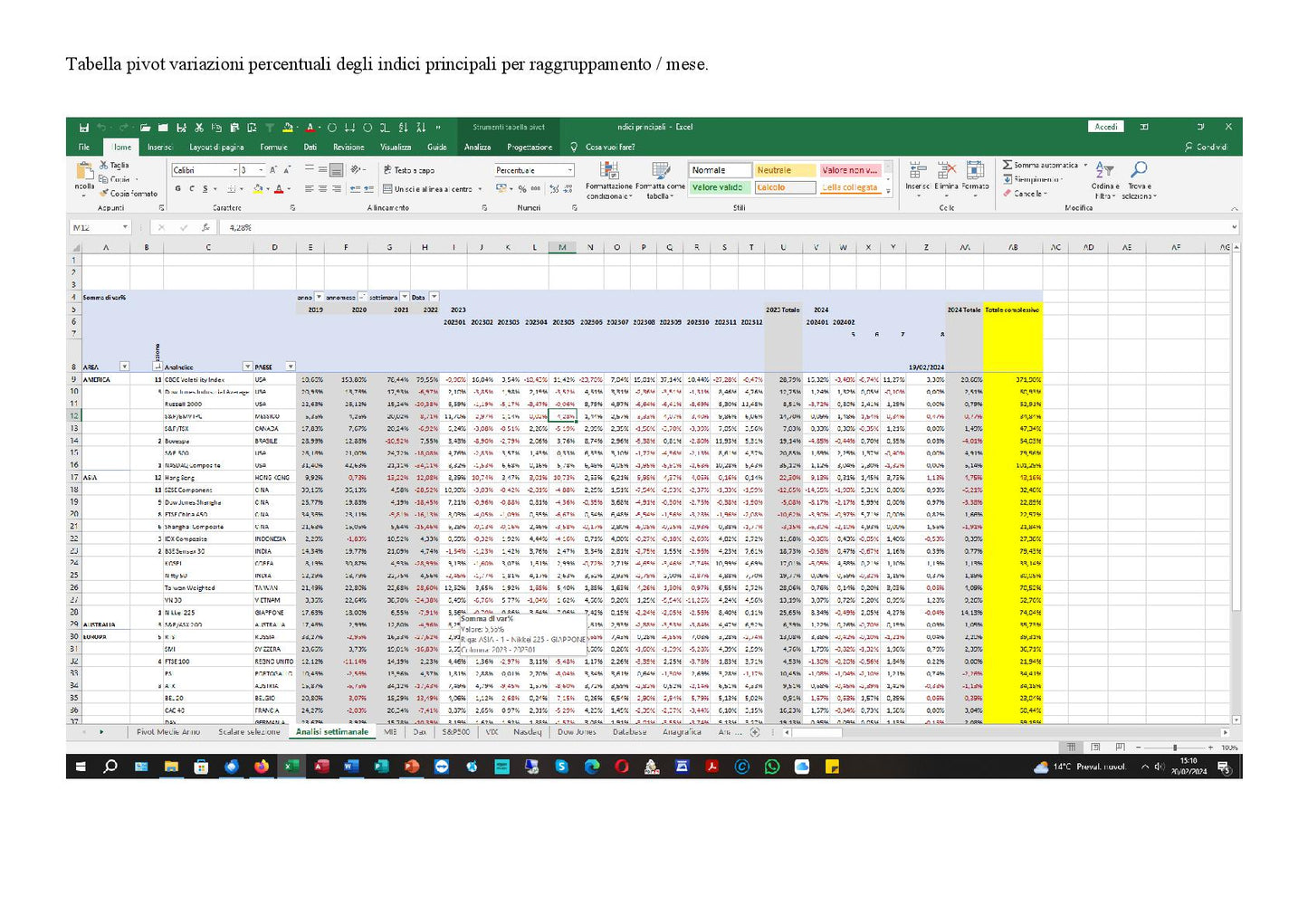Switch to the Analizza pivot tab
The image size is (1308, 924).
(478, 147)
